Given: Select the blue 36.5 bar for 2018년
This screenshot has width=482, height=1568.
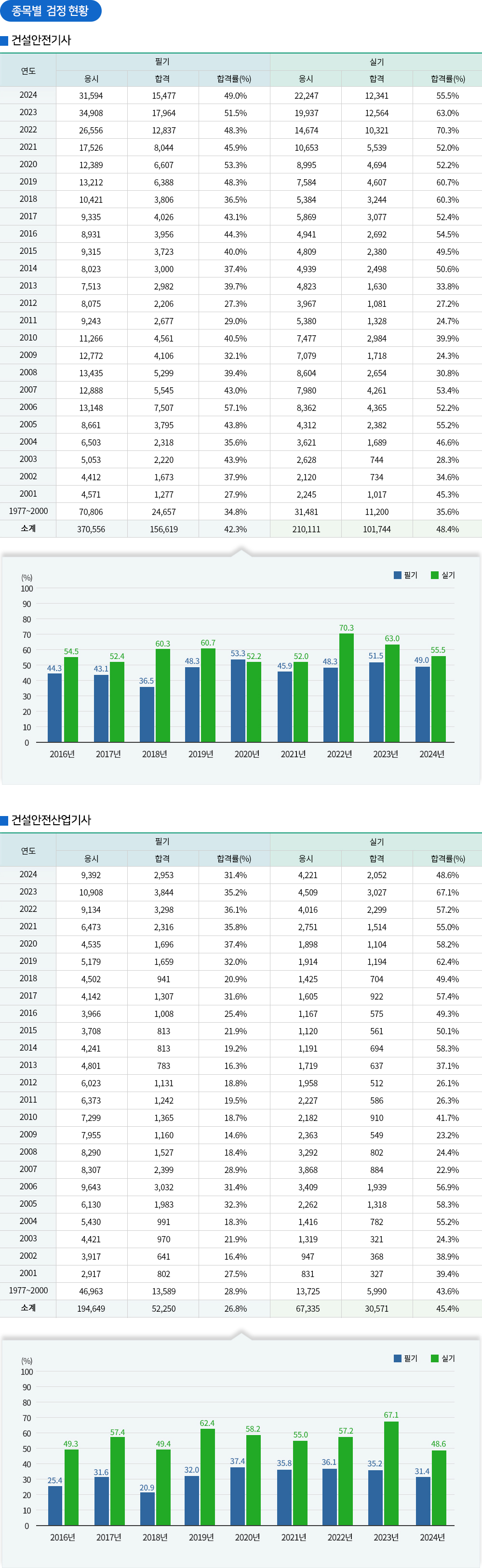Looking at the screenshot, I should [147, 714].
